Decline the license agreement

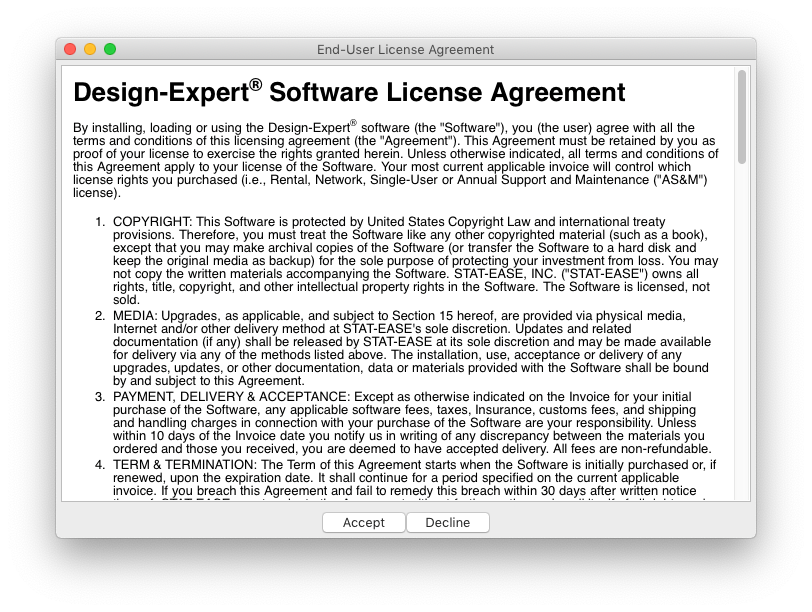[x=448, y=522]
